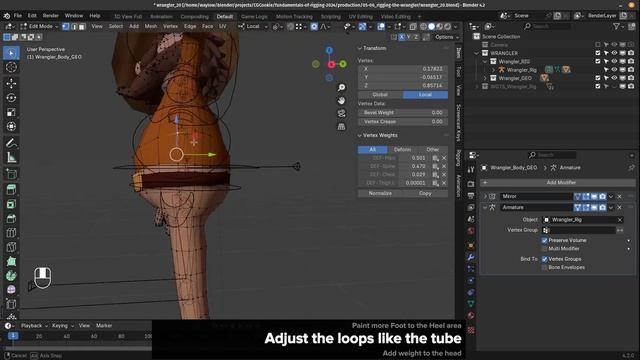Viewport: 640px width, 360px height.
Task: Open the Render menu
Action: point(51,16)
